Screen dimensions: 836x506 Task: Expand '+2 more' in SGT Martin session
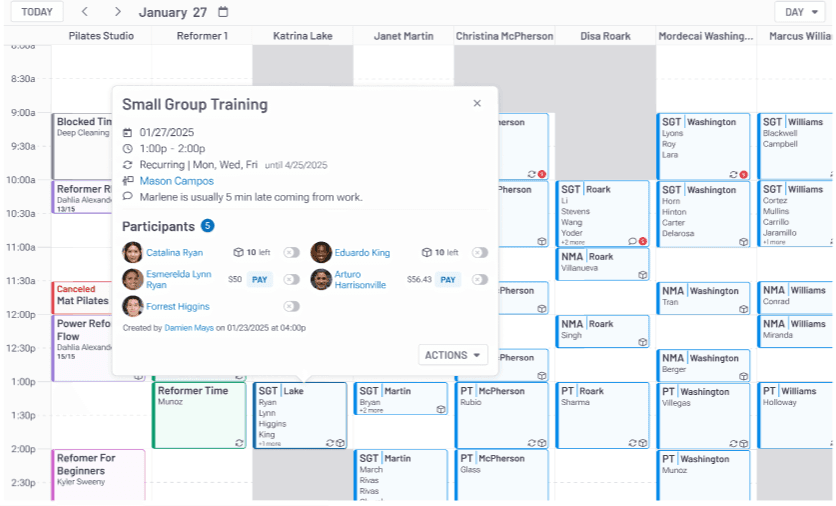[371, 410]
